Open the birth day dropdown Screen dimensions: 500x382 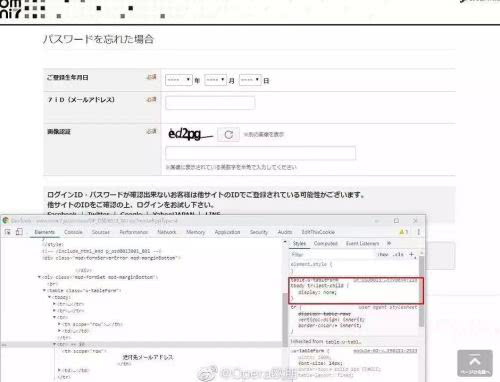point(250,80)
